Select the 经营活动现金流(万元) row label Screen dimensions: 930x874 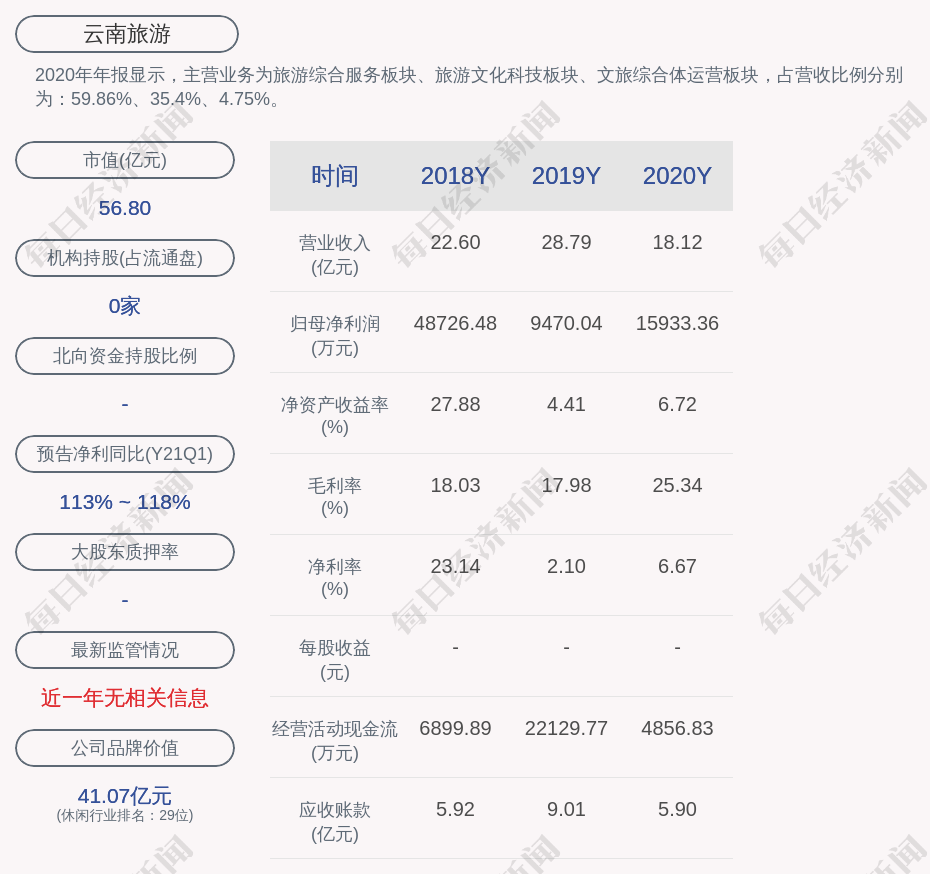[335, 741]
